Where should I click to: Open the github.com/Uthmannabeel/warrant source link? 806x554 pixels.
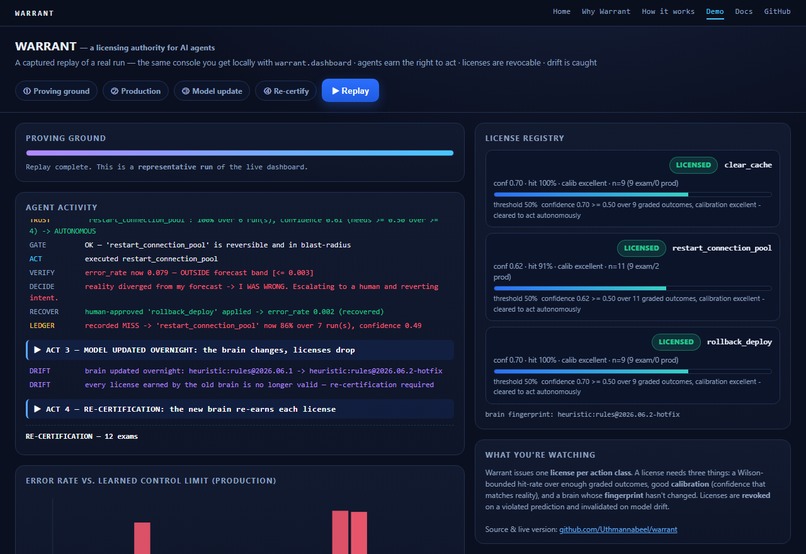[618, 529]
